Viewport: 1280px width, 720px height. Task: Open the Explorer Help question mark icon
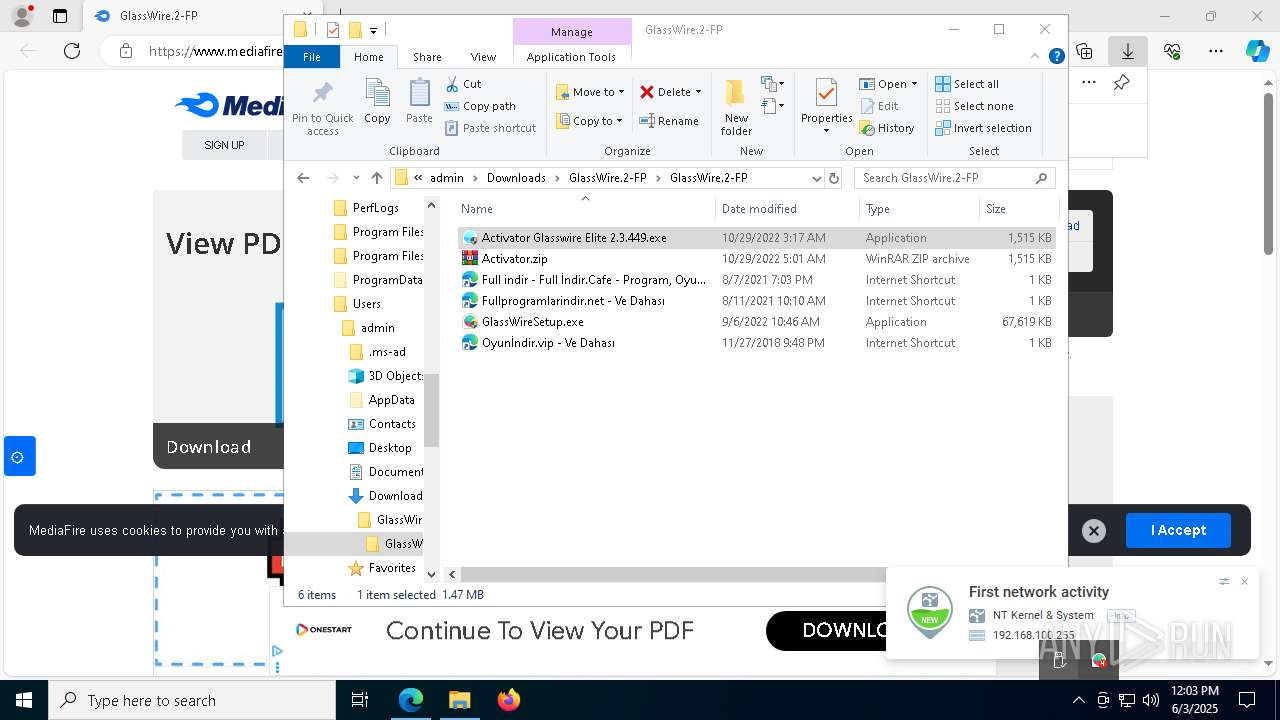pos(1056,57)
